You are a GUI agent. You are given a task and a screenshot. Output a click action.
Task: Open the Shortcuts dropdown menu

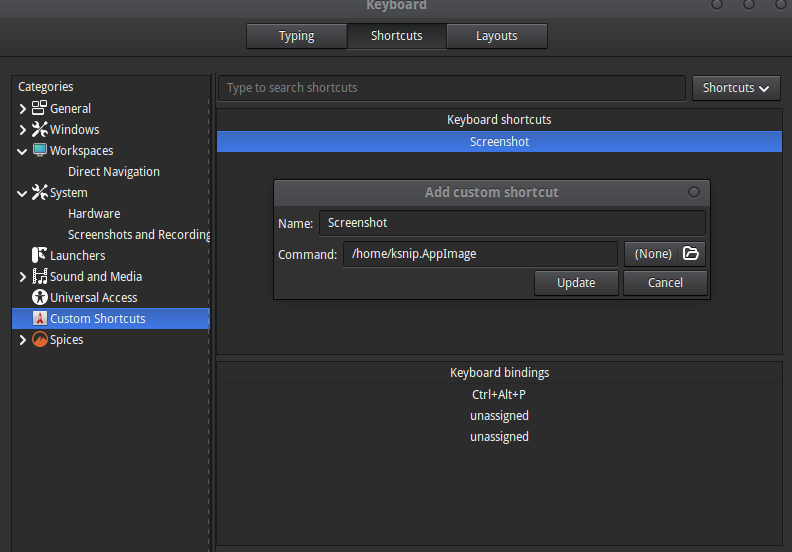(736, 88)
